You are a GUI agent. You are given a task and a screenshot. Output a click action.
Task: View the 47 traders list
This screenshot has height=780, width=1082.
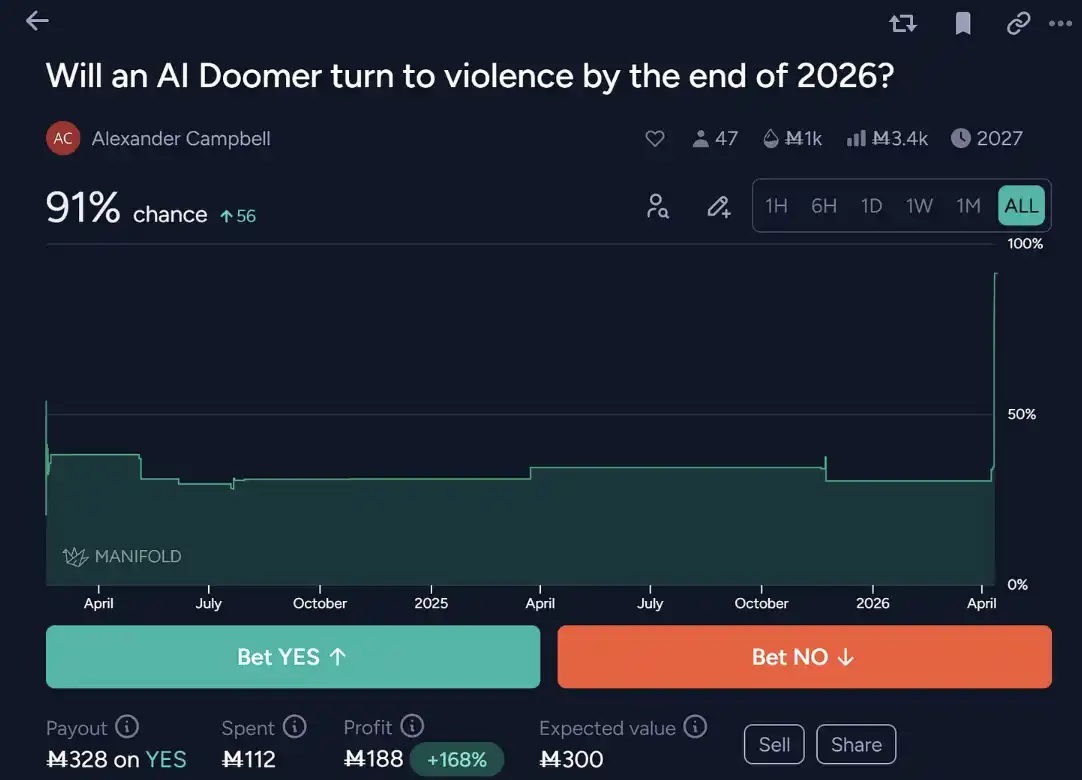pyautogui.click(x=714, y=139)
